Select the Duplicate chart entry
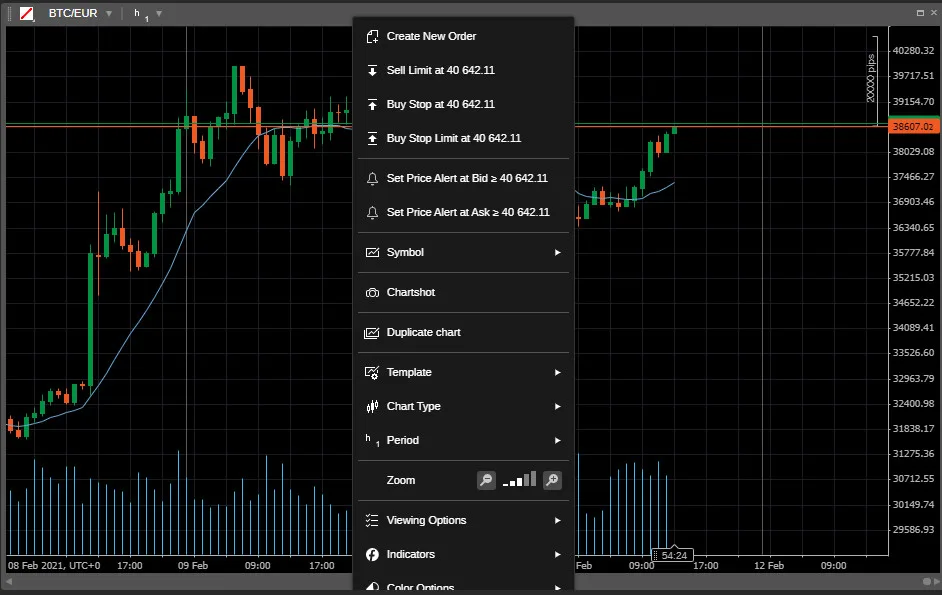The height and width of the screenshot is (595, 942). point(463,332)
